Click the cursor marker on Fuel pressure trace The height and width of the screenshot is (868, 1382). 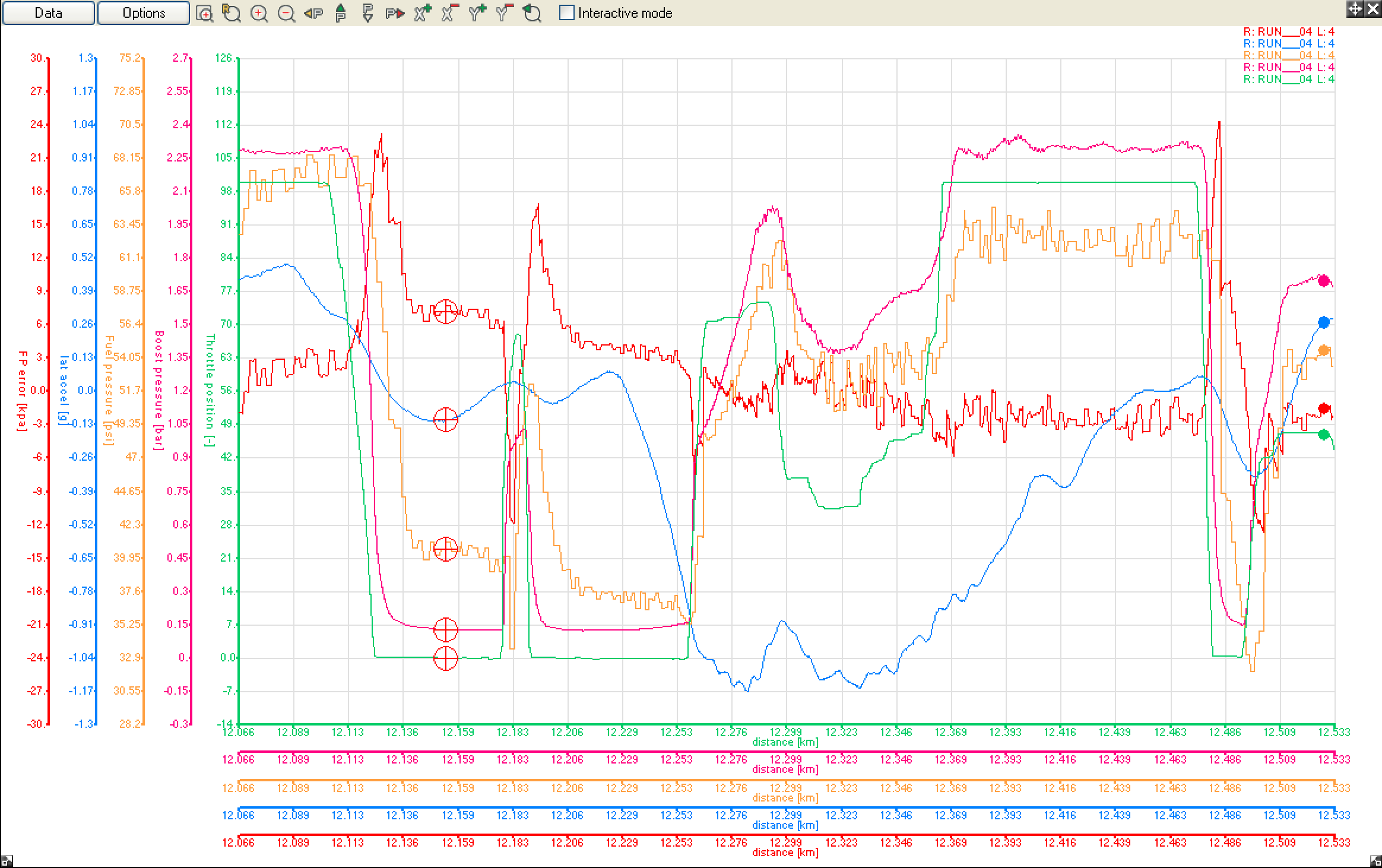click(x=446, y=549)
